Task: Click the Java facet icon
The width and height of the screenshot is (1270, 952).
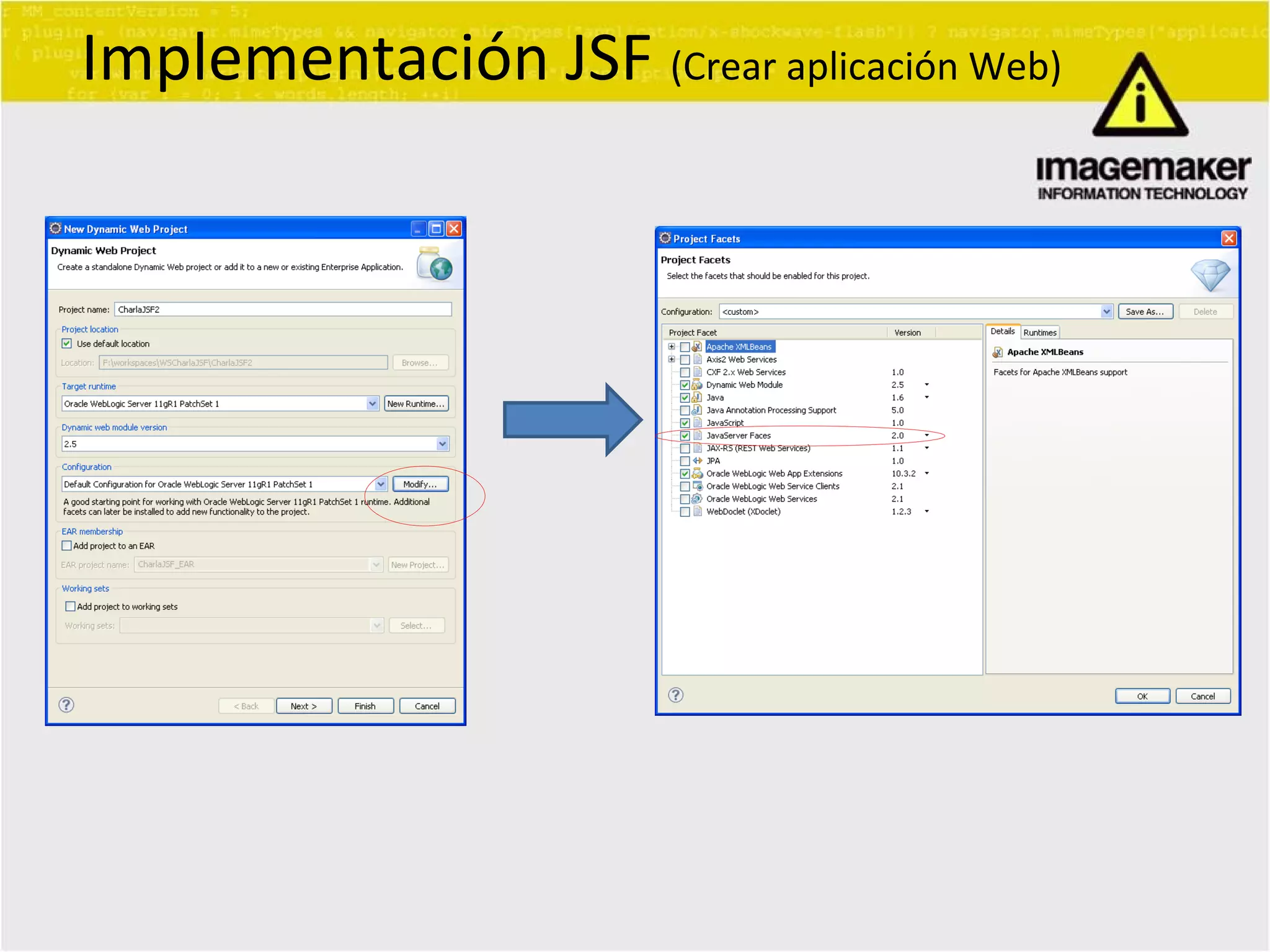Action: pos(697,397)
